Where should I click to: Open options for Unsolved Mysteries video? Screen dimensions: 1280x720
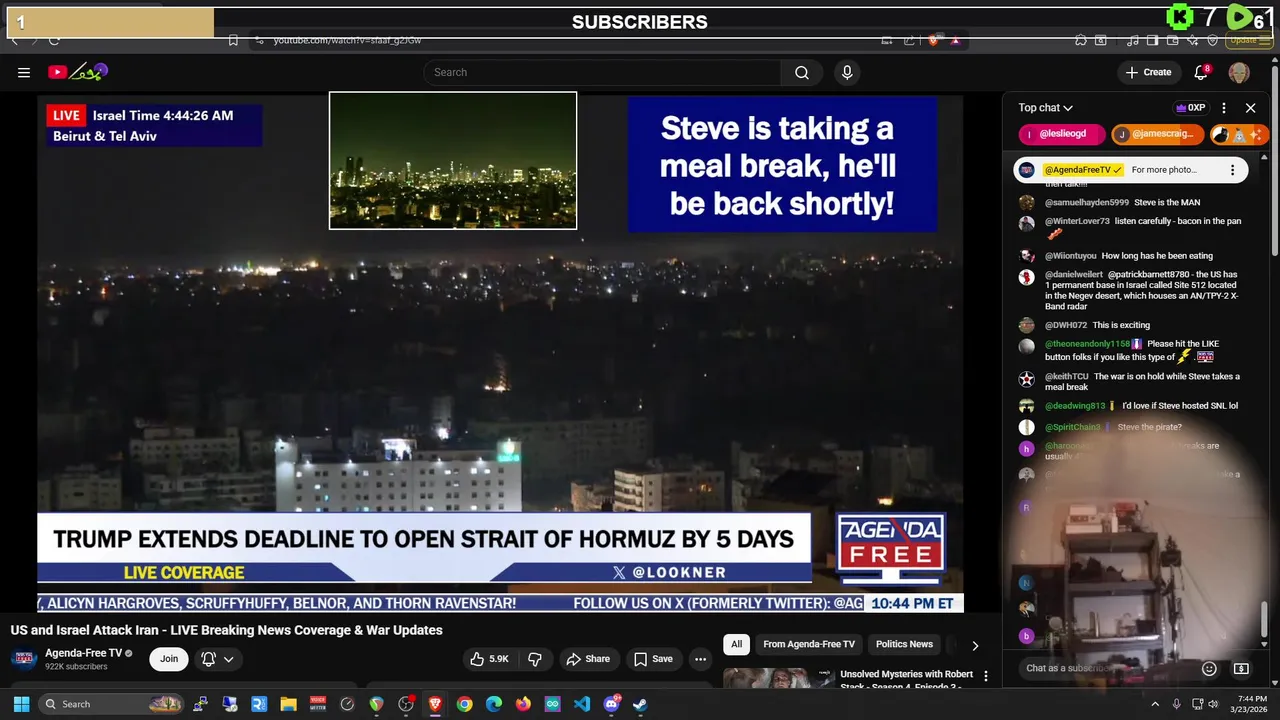985,676
